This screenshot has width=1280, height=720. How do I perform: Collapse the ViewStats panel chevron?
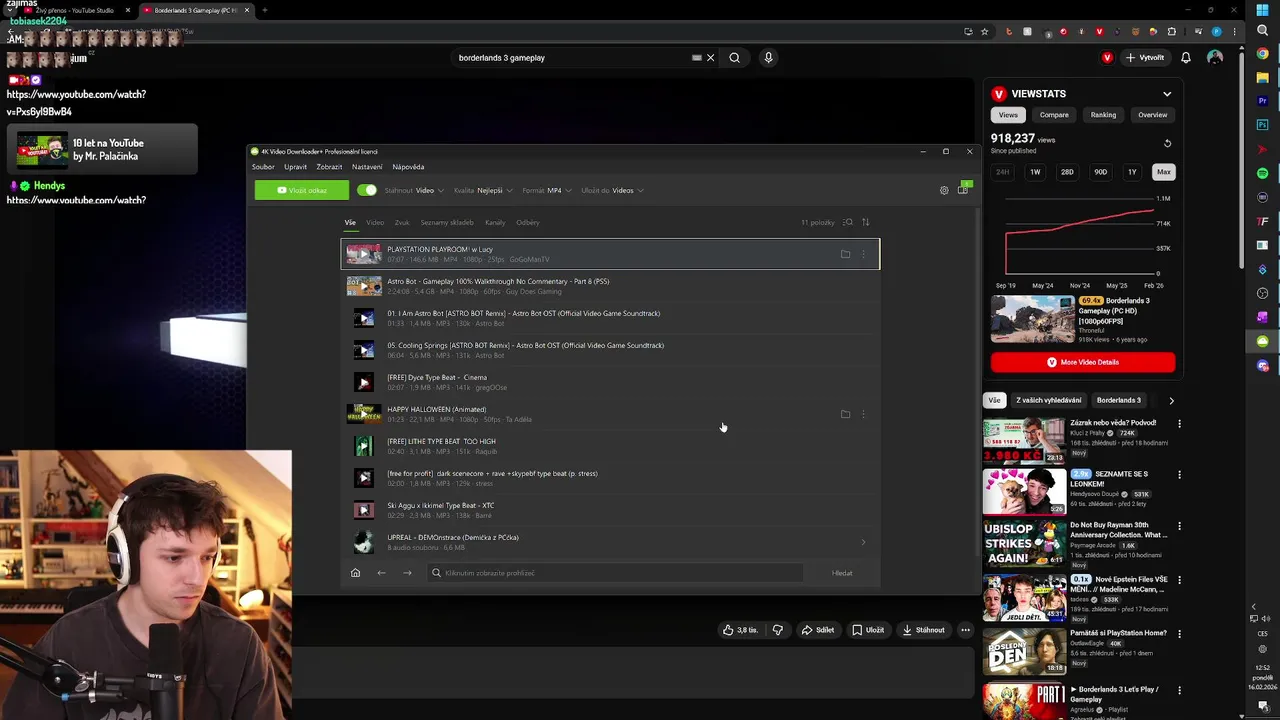1167,94
